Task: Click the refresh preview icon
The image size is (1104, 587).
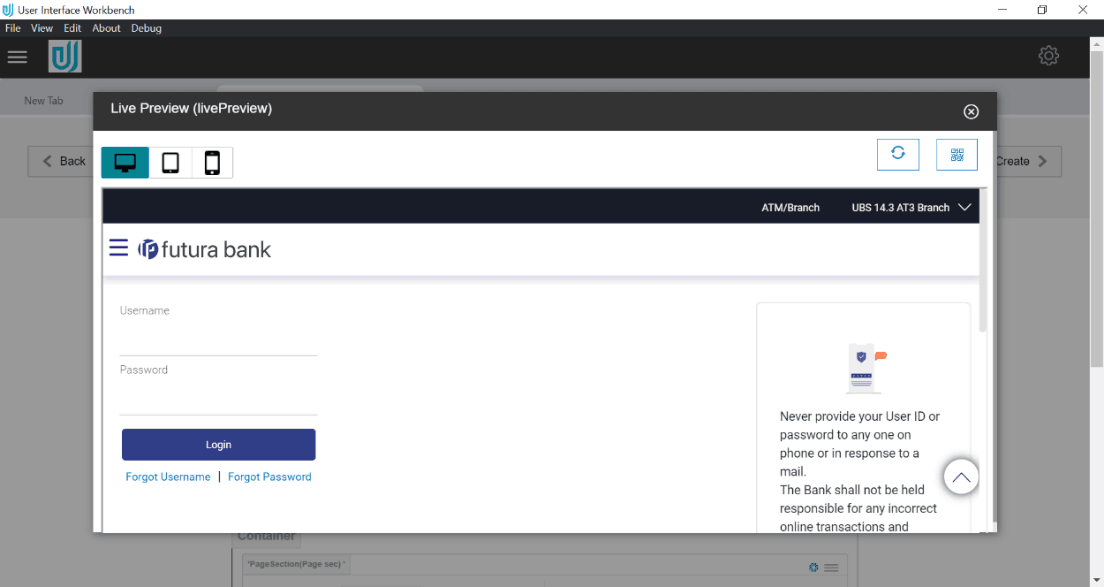Action: tap(897, 154)
